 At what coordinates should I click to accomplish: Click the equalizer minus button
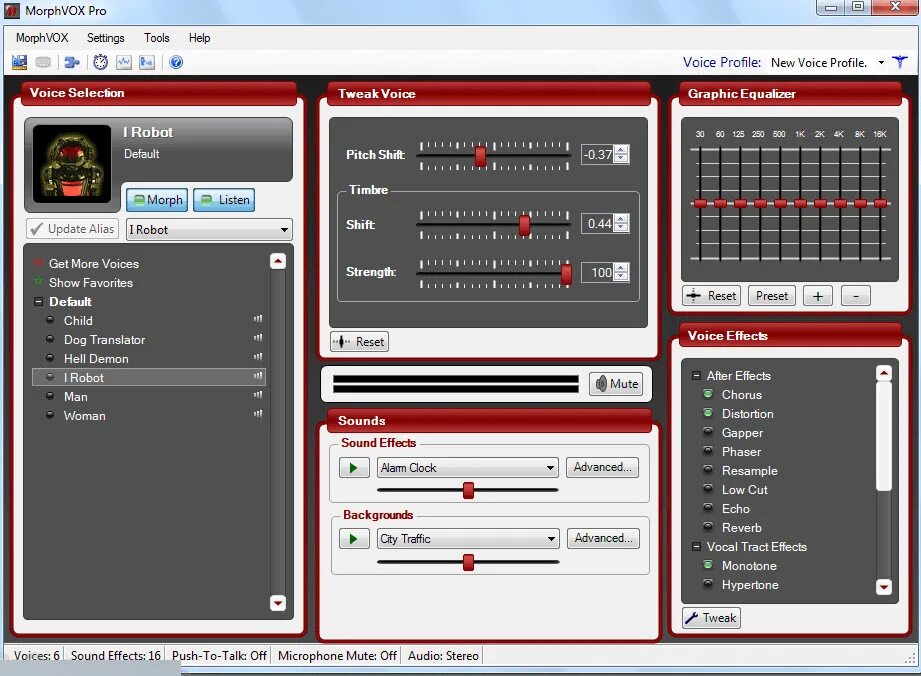coord(856,295)
